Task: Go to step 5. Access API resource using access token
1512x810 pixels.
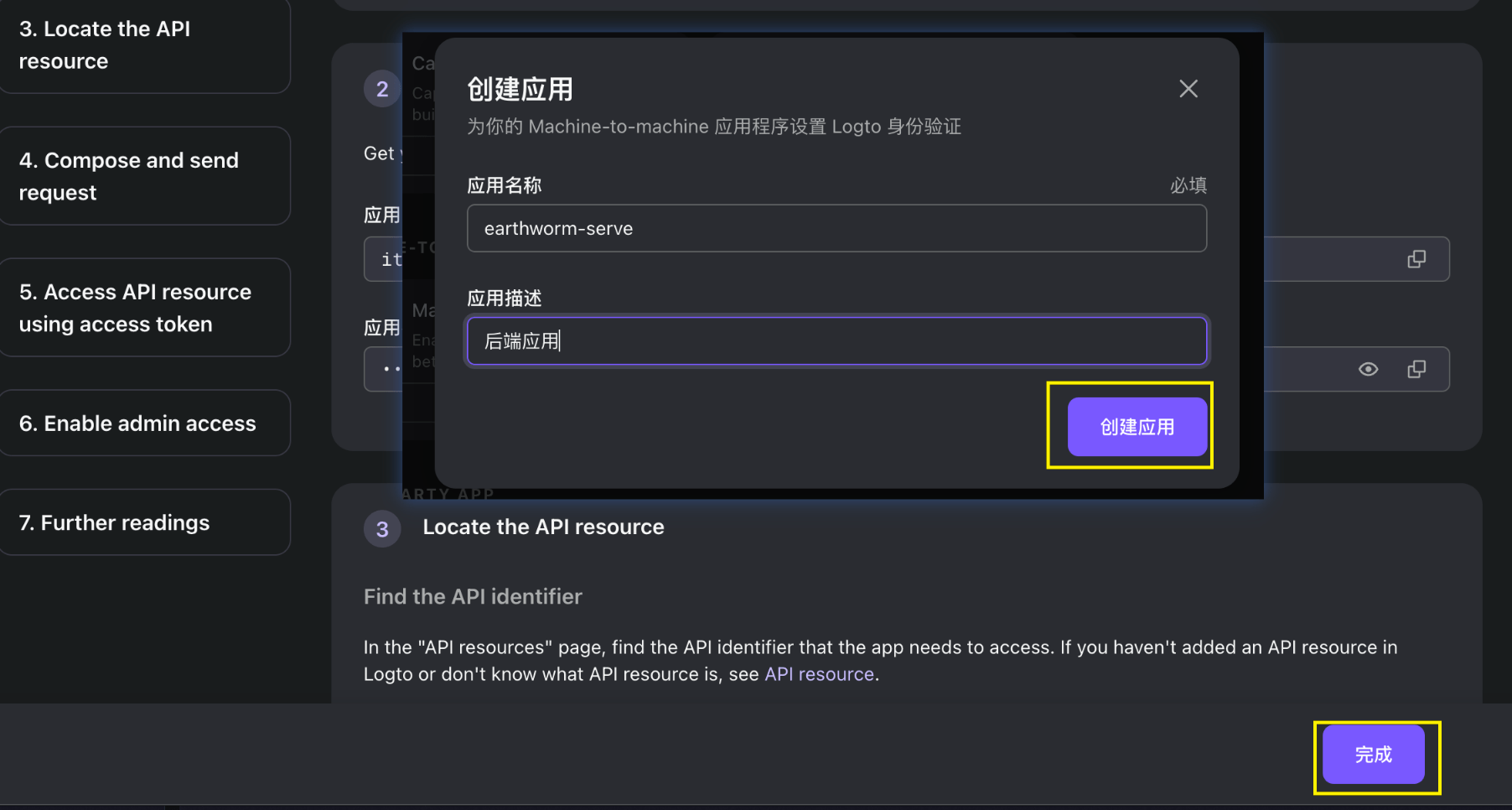Action: pyautogui.click(x=144, y=308)
